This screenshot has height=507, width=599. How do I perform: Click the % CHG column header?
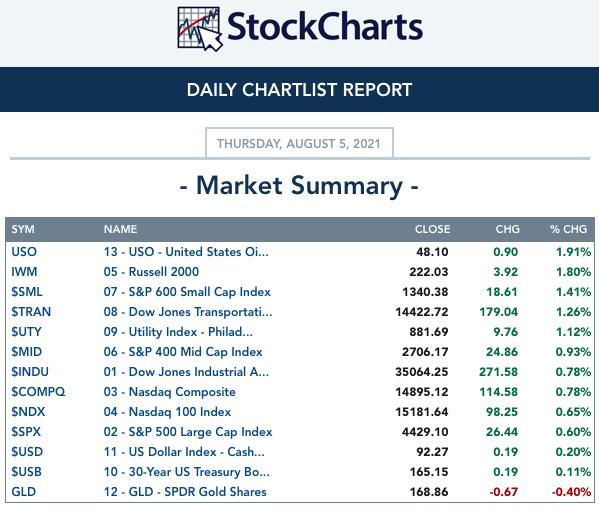(x=568, y=229)
